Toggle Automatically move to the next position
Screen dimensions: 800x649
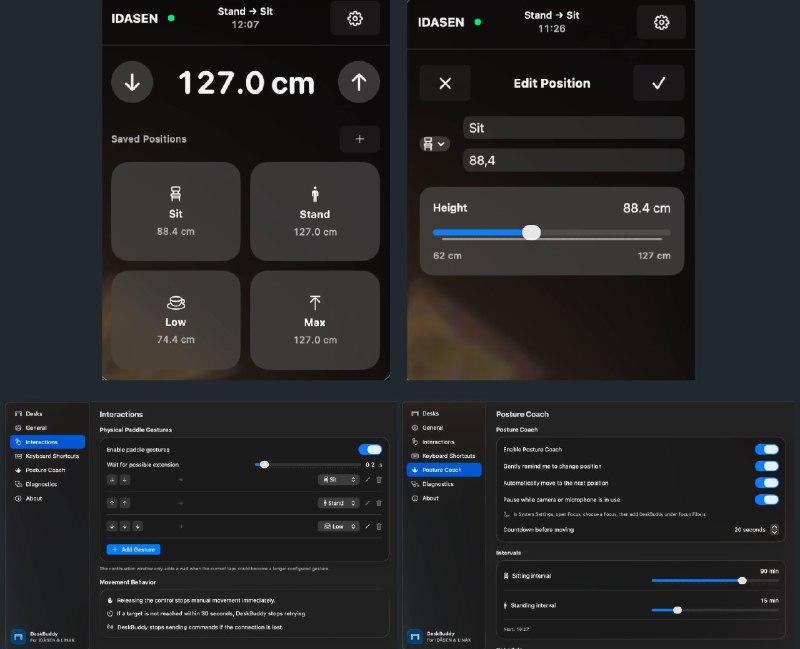[x=767, y=483]
